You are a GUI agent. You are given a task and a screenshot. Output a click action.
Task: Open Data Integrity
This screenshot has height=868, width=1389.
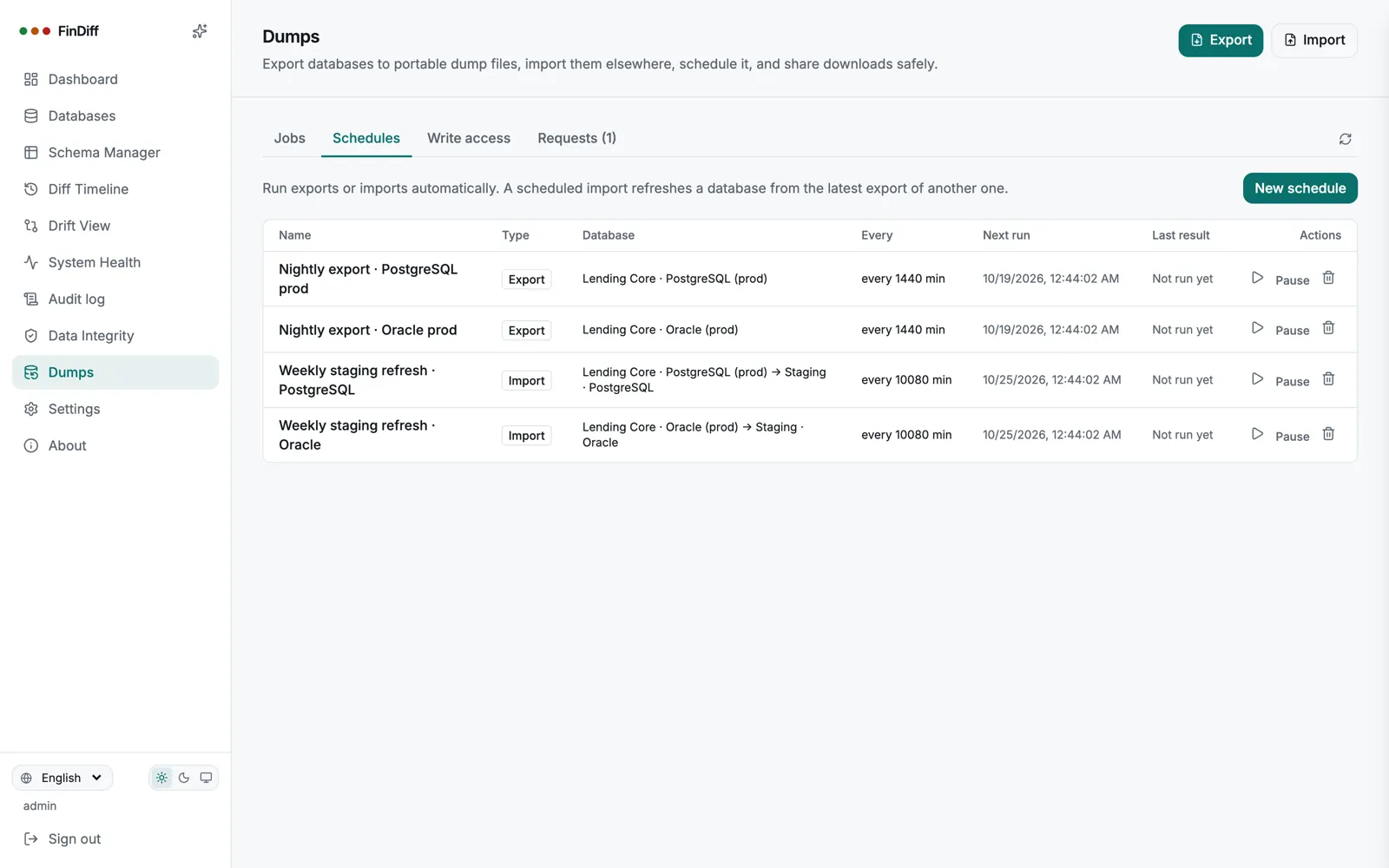(115, 336)
